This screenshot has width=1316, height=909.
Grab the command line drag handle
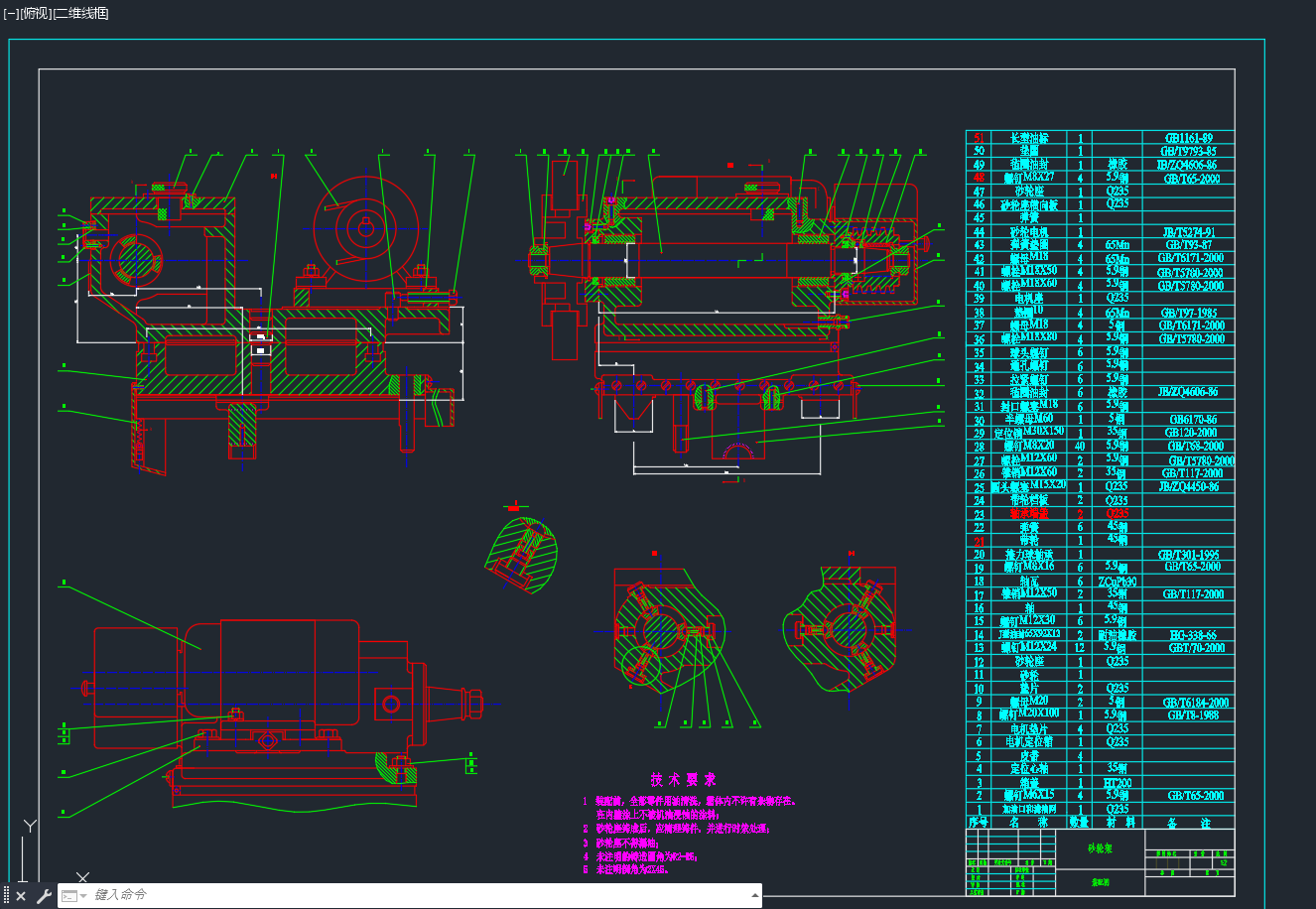coord(6,896)
